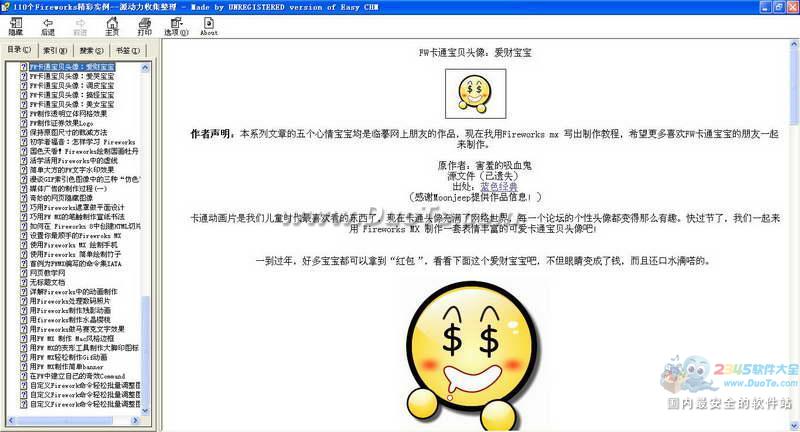Click the contents tree horizontal scrollbar thumb
Screen dimensions: 800x432
point(64,420)
